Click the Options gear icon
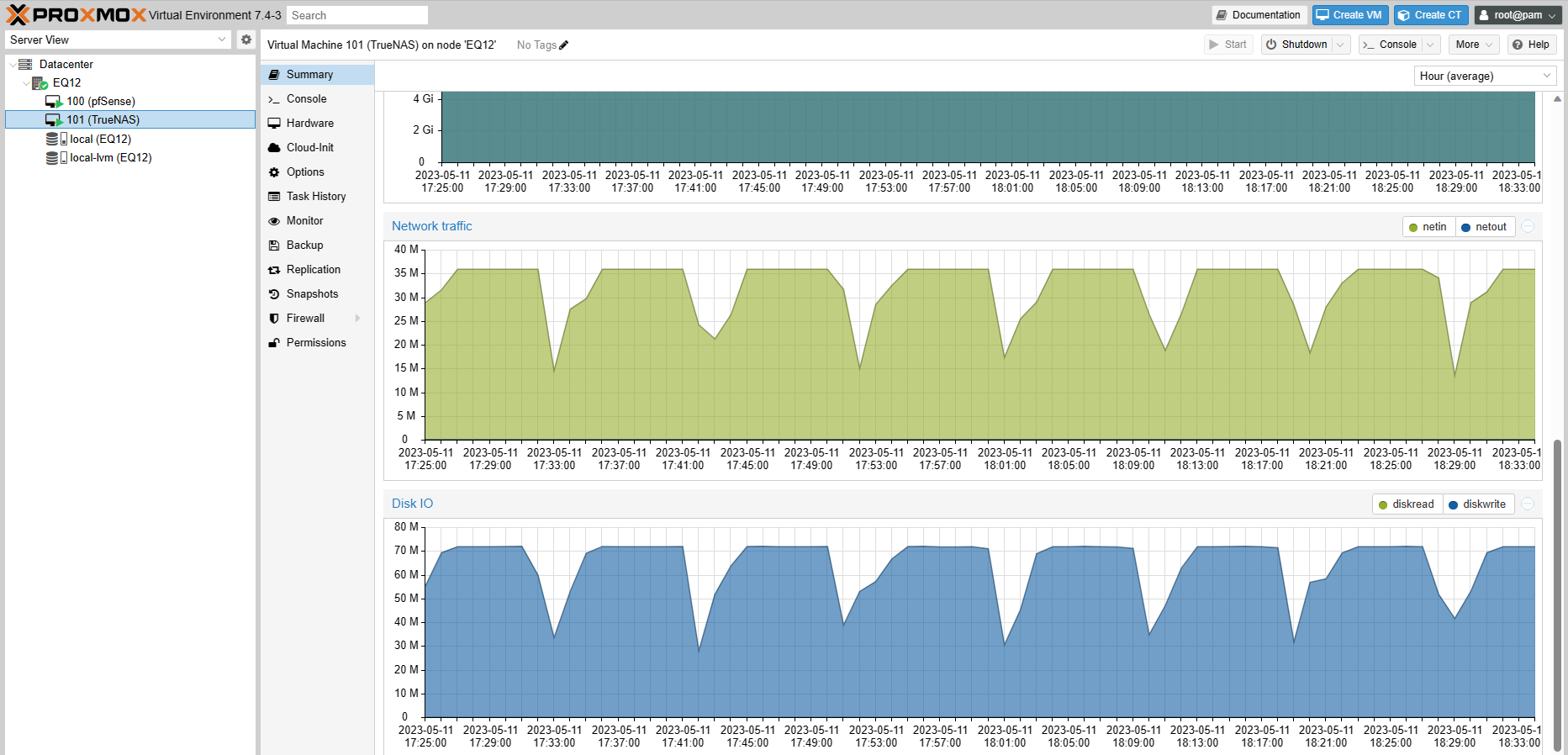 [274, 172]
